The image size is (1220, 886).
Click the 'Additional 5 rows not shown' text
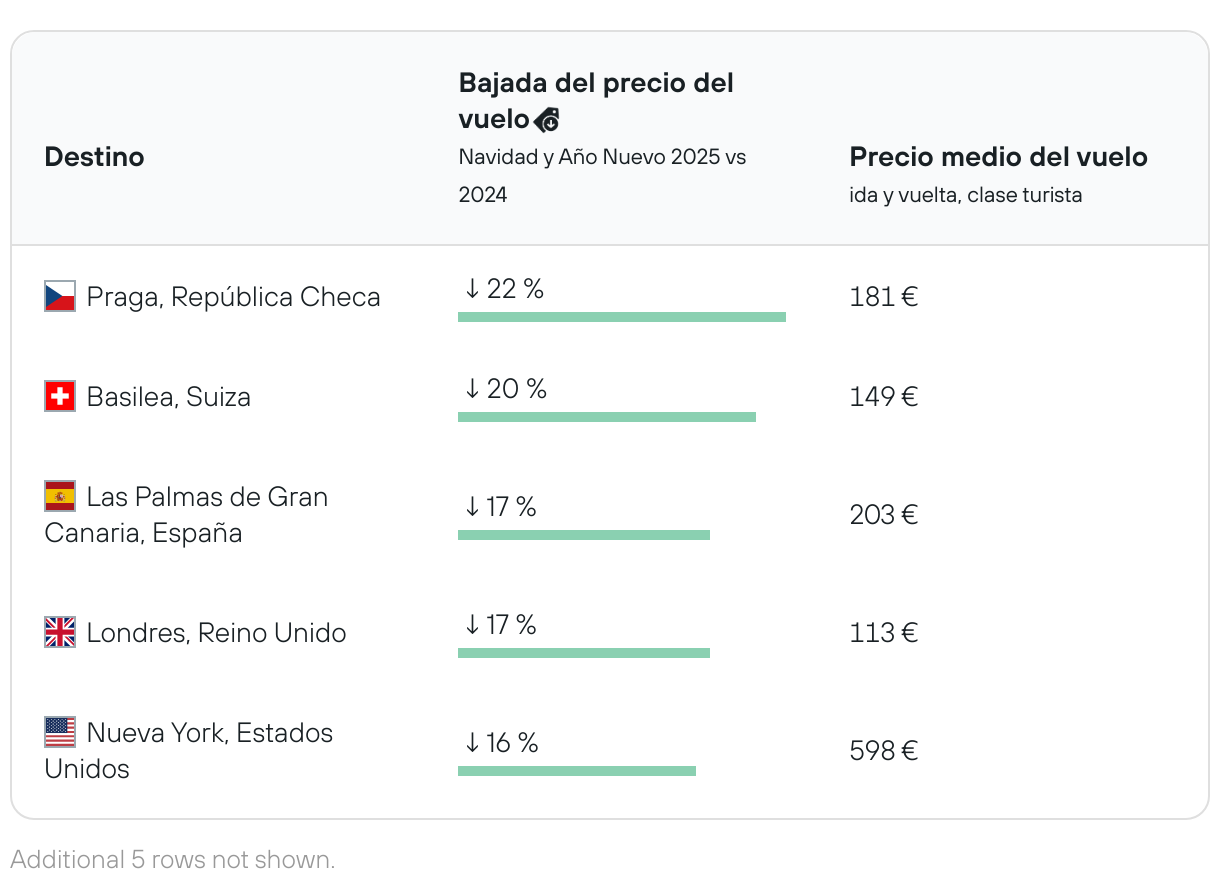click(x=172, y=859)
